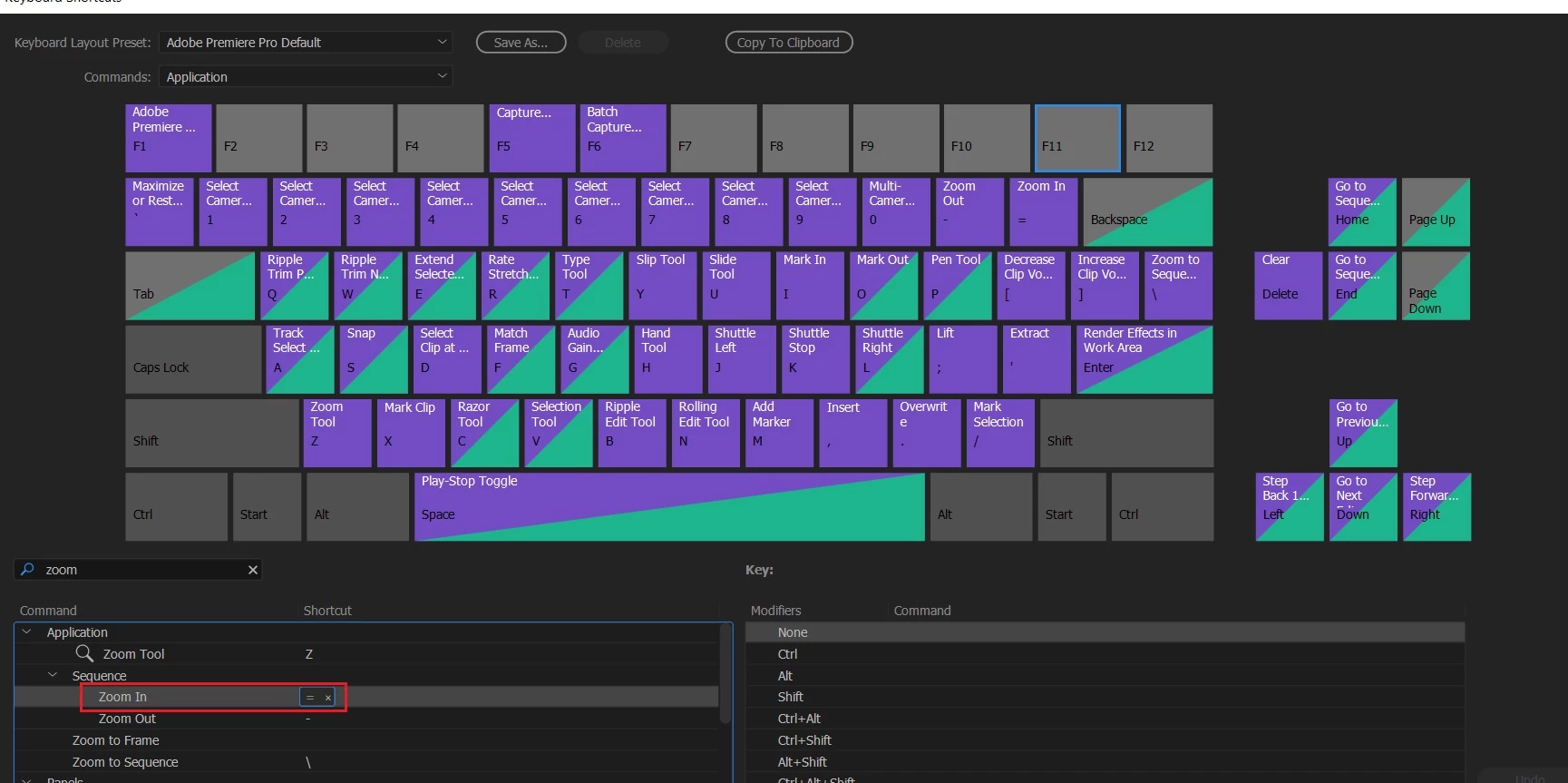Click the Zoom Tool magnifier icon
1568x783 pixels.
(84, 653)
